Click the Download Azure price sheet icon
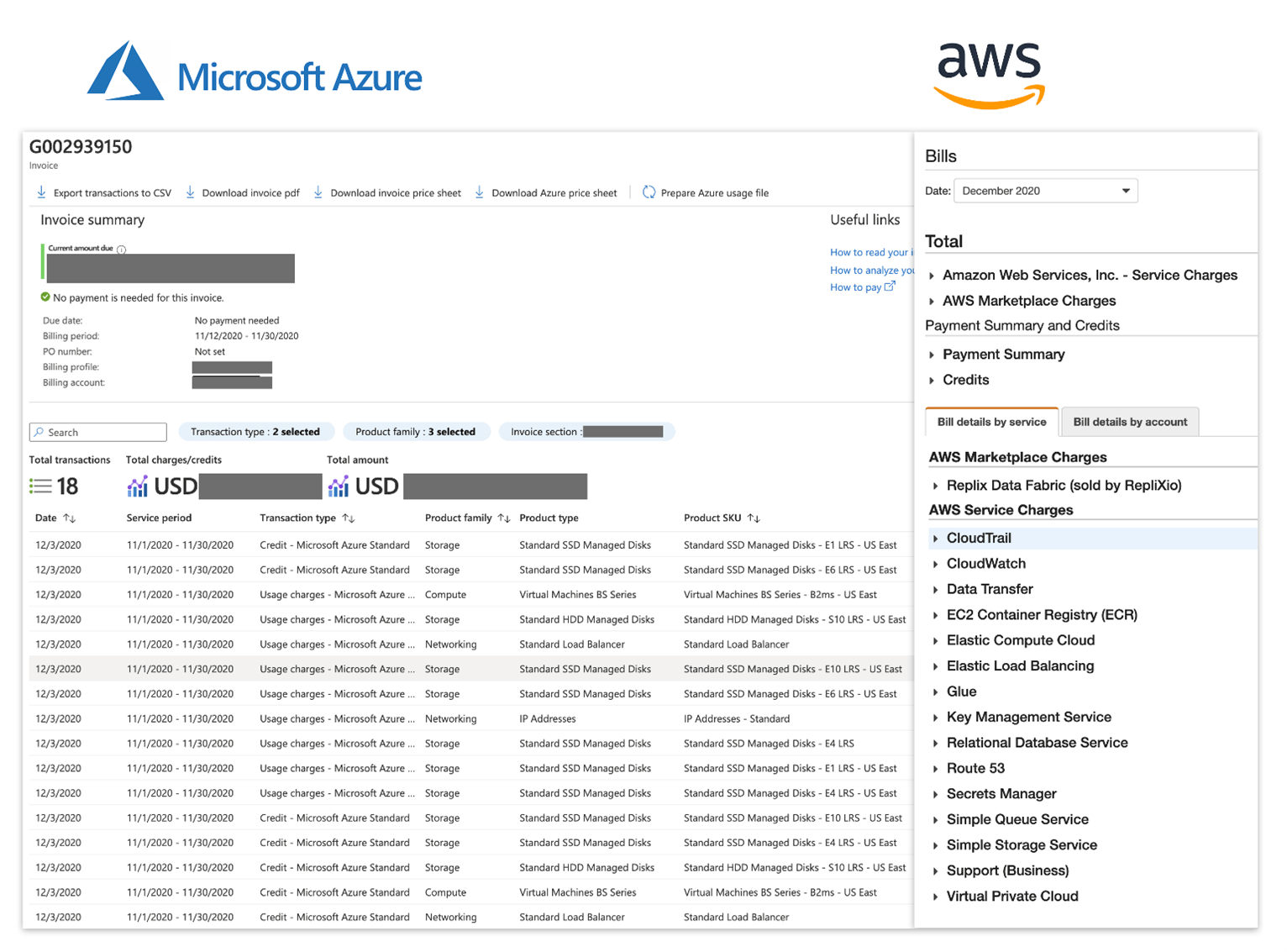 479,192
